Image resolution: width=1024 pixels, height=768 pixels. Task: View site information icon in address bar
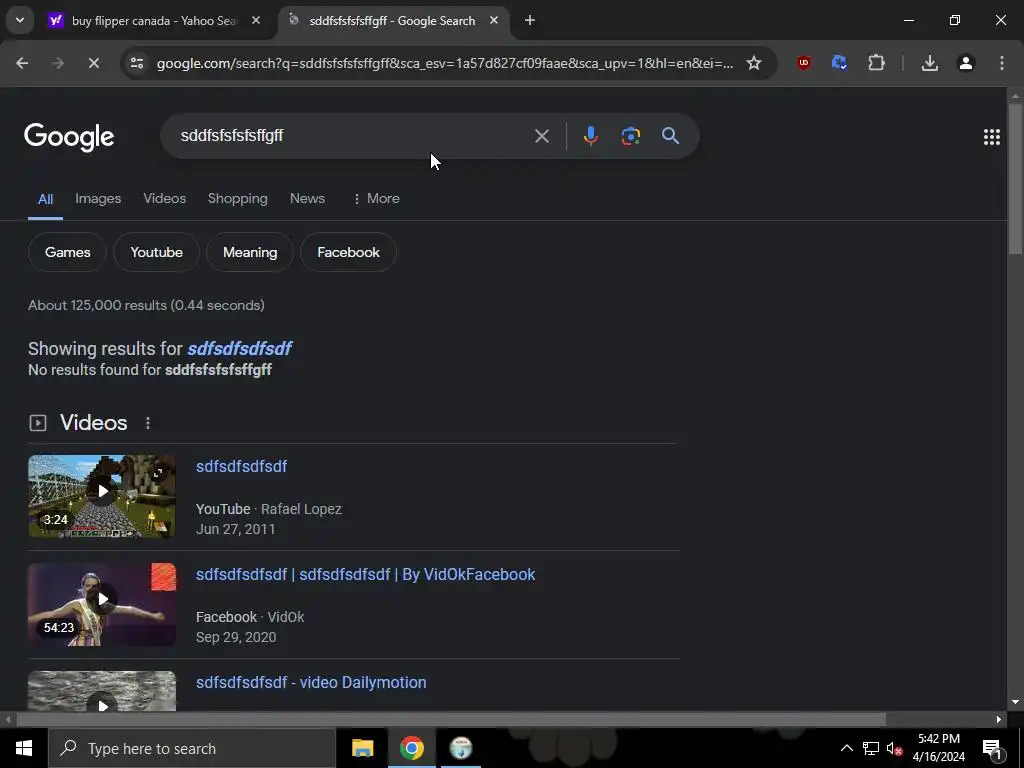tap(137, 63)
